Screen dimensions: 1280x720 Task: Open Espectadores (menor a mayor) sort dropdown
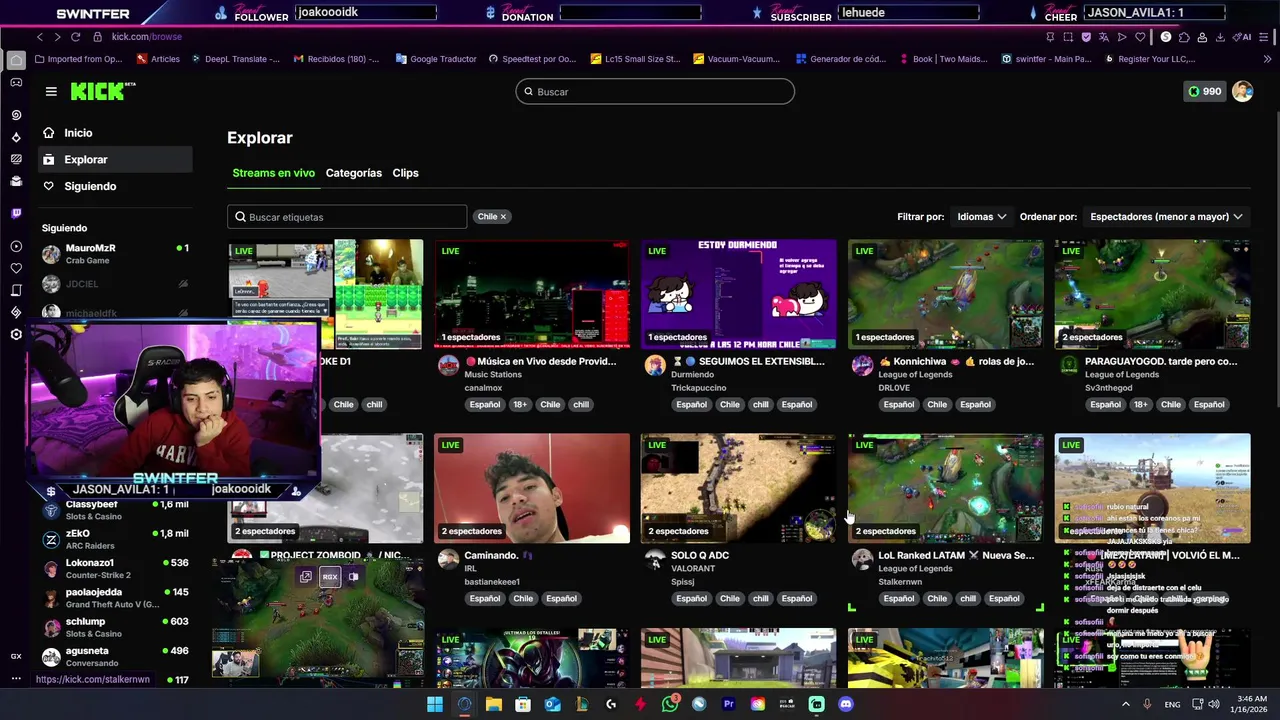(1166, 217)
